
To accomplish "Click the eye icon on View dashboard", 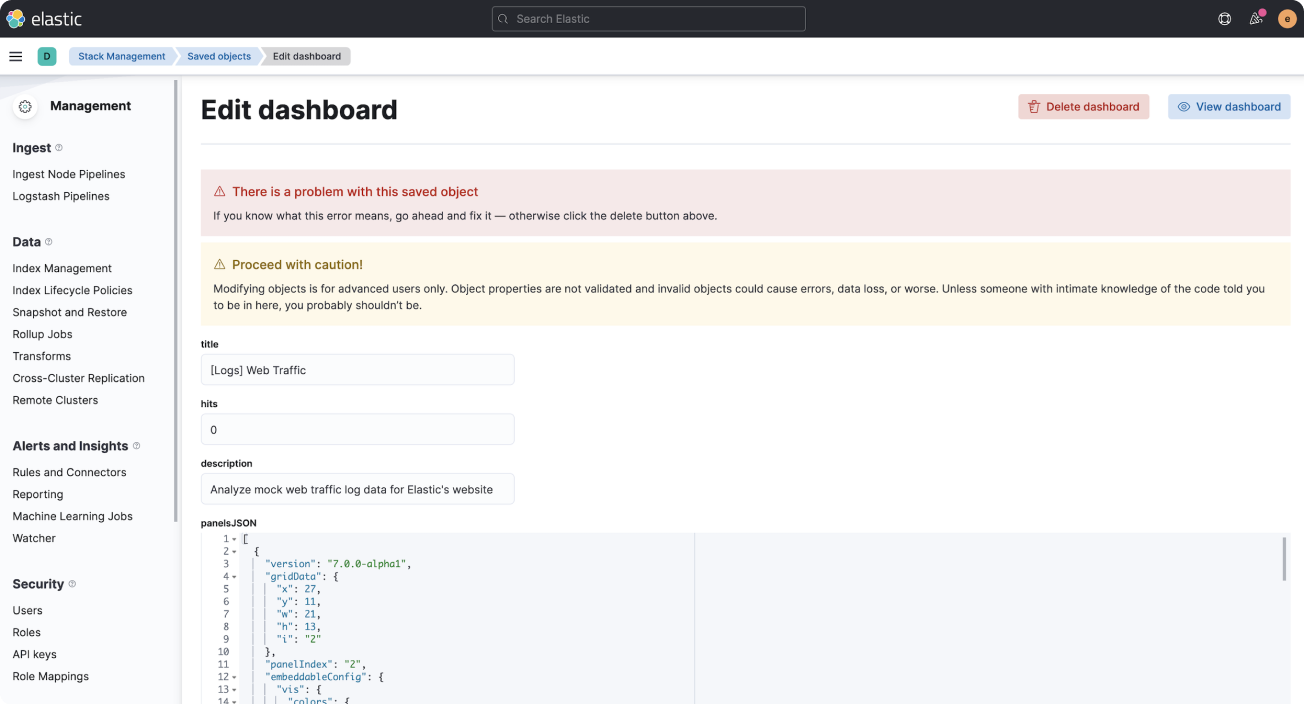I will 1183,106.
